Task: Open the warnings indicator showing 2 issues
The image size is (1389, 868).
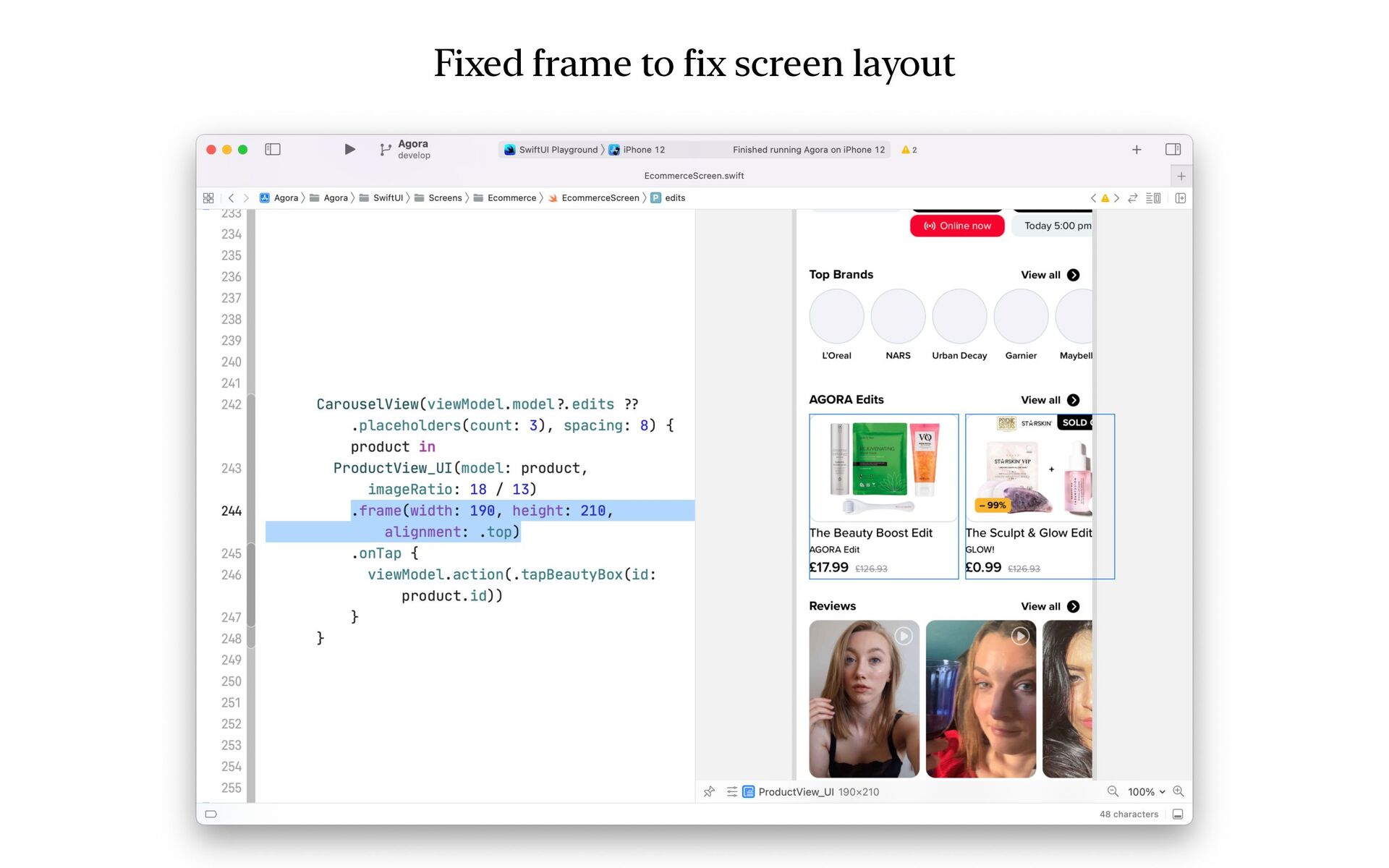Action: coord(909,150)
